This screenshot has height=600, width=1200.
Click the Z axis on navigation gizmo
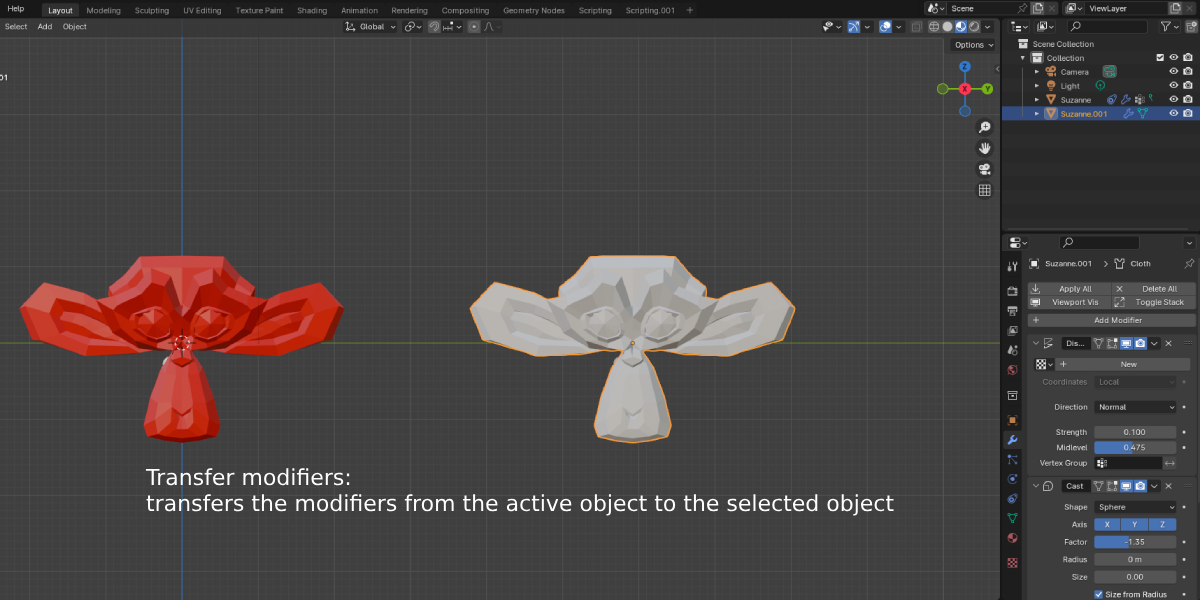965,67
